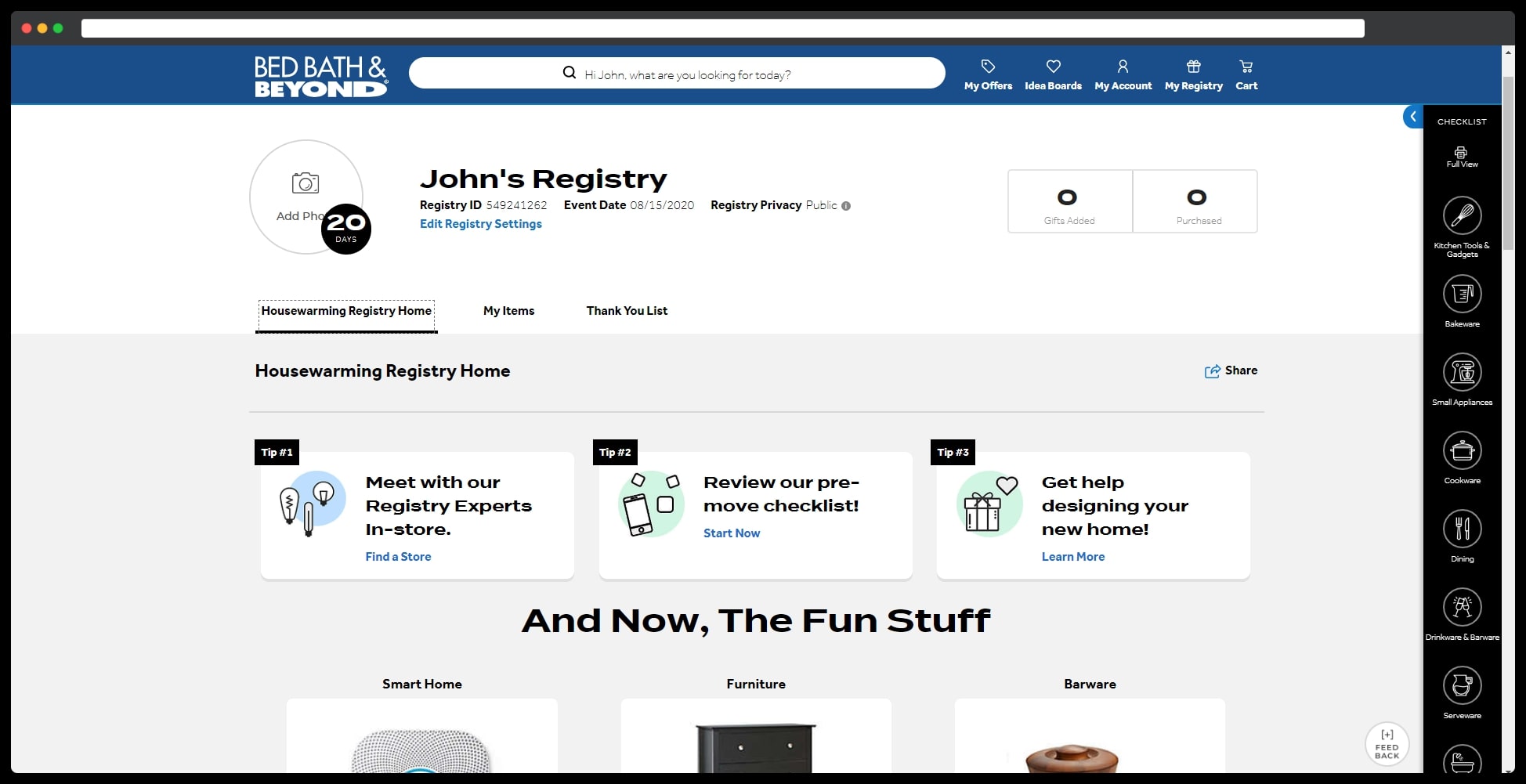The width and height of the screenshot is (1526, 784).
Task: Click the Idea Boards label
Action: (1053, 86)
